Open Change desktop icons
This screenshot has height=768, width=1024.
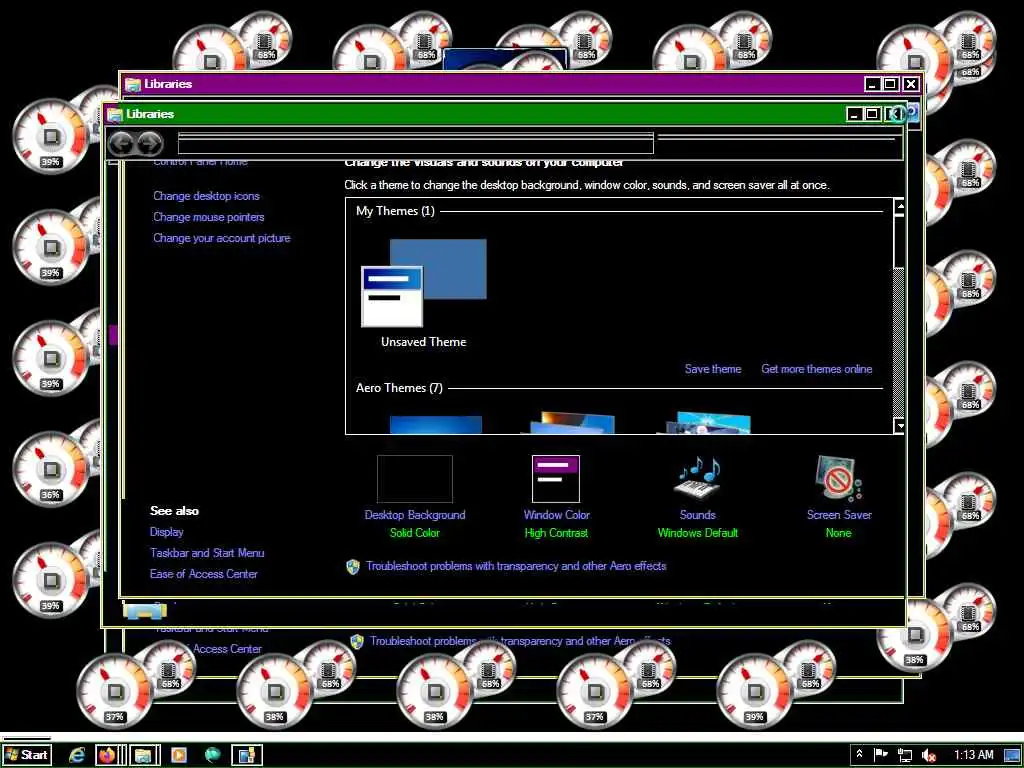[x=206, y=196]
